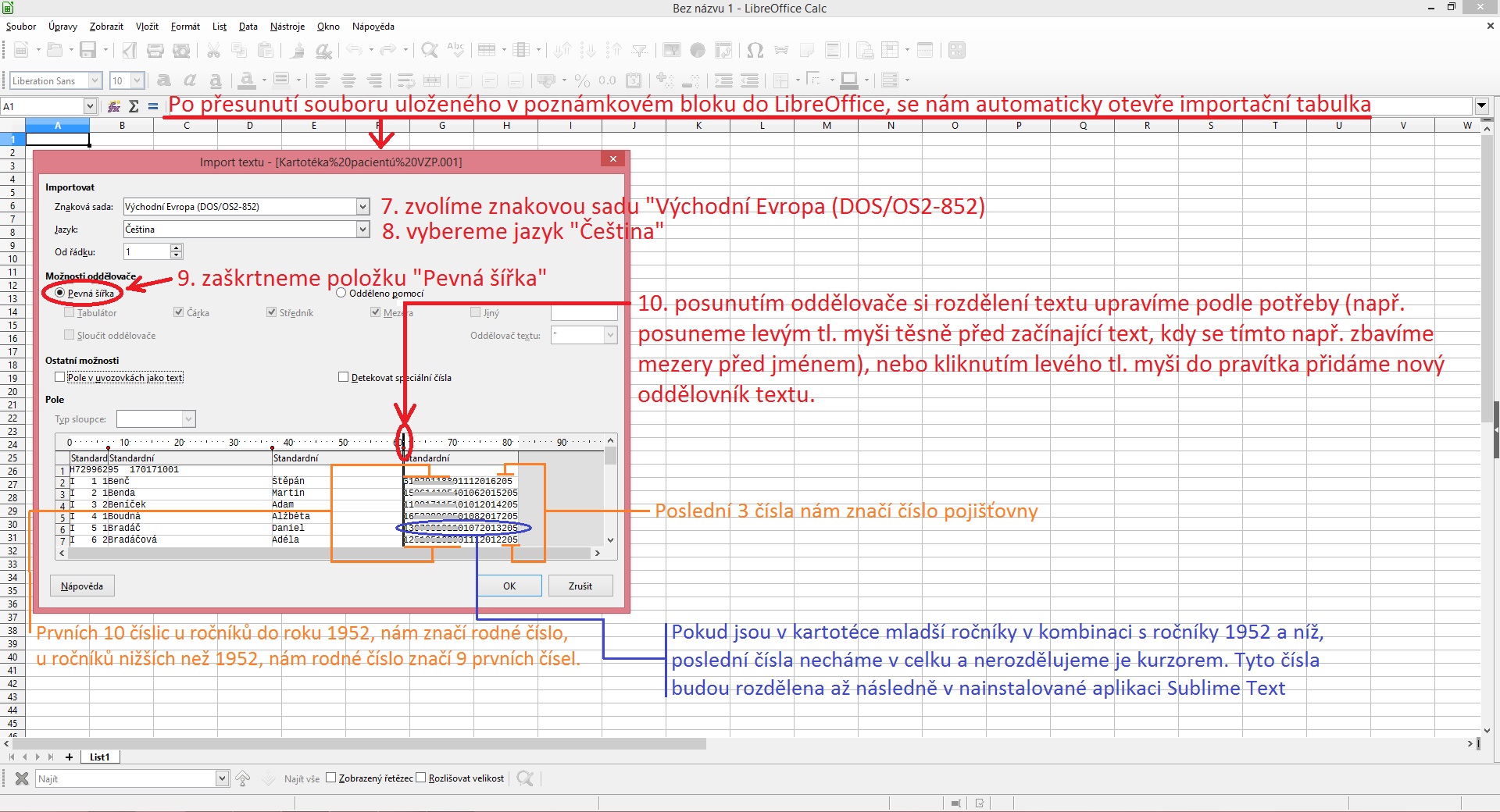Click the Align left icon
This screenshot has width=1500, height=812.
pyautogui.click(x=323, y=80)
